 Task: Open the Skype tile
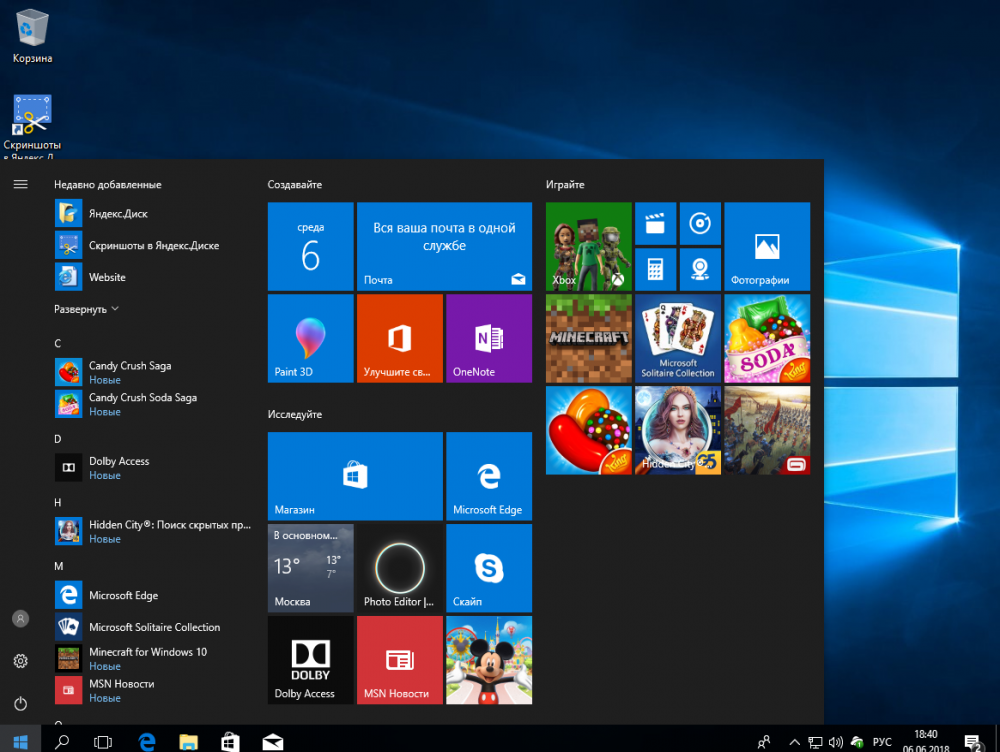click(x=488, y=568)
